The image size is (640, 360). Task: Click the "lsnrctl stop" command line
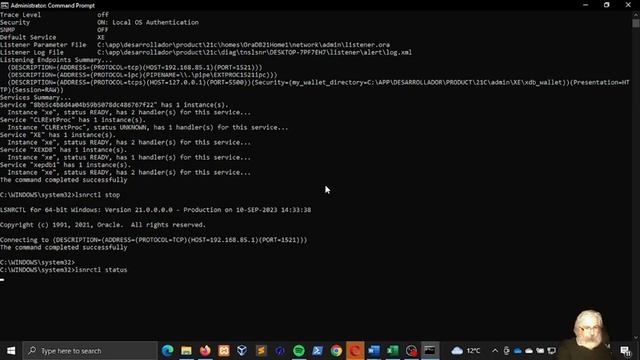pyautogui.click(x=60, y=195)
